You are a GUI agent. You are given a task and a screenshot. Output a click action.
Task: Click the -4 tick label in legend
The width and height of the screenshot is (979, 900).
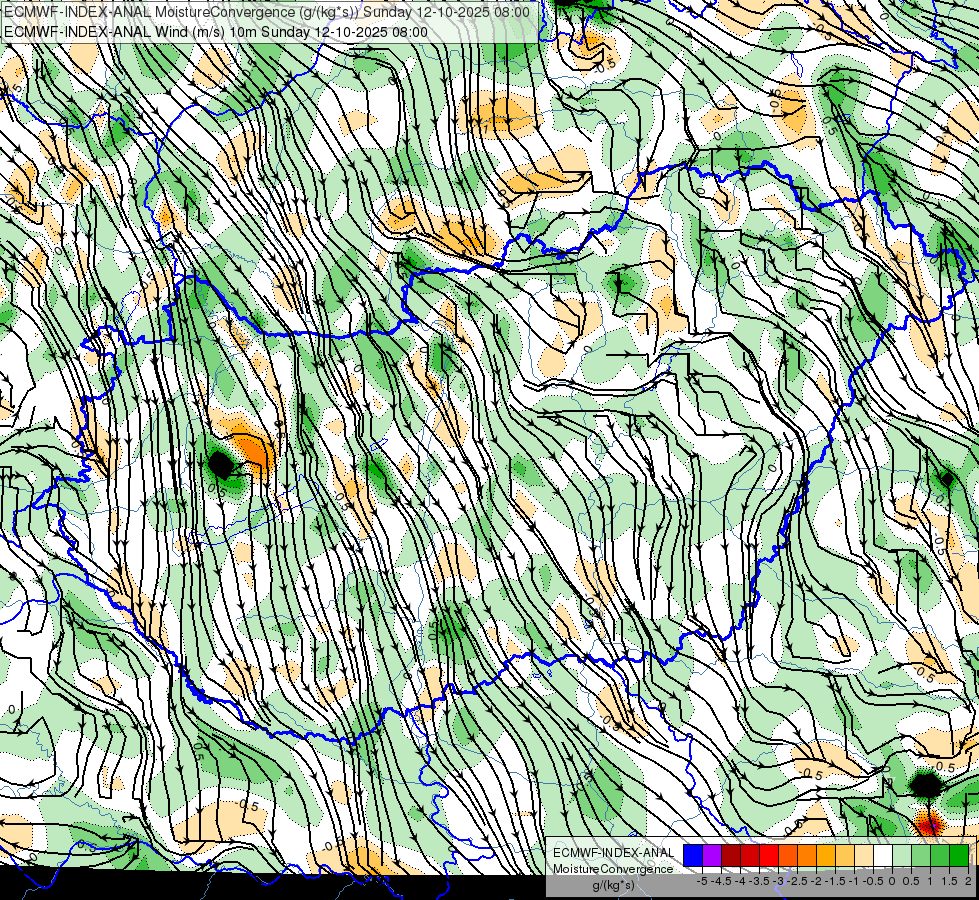coord(740,881)
